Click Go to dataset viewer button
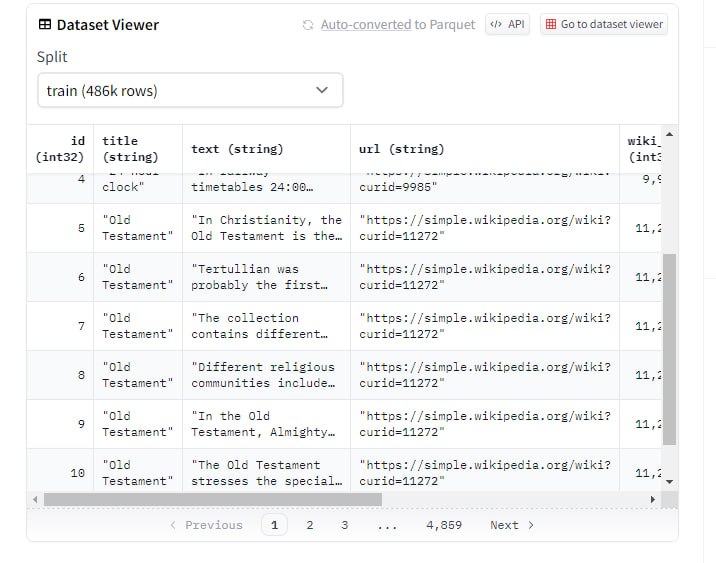Image resolution: width=716 pixels, height=563 pixels. click(604, 24)
